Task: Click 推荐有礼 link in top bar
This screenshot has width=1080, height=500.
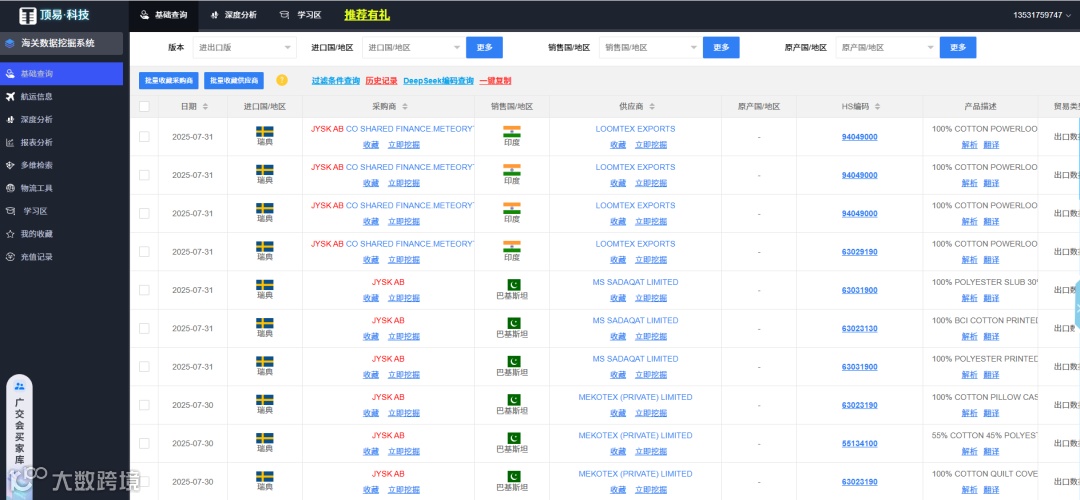Action: (367, 14)
